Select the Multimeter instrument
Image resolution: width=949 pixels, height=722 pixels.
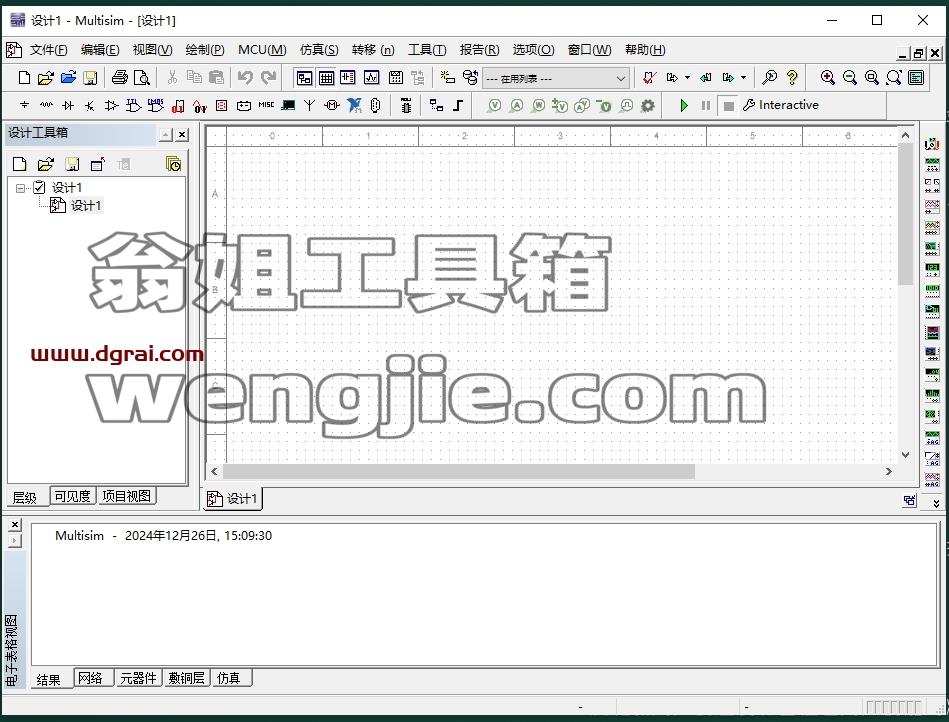point(932,143)
